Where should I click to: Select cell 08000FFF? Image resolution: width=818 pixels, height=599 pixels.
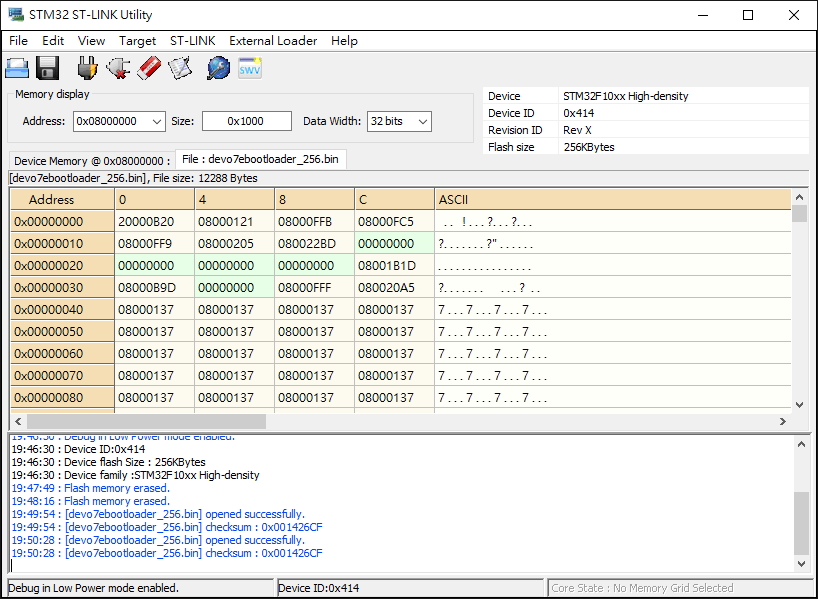point(314,287)
